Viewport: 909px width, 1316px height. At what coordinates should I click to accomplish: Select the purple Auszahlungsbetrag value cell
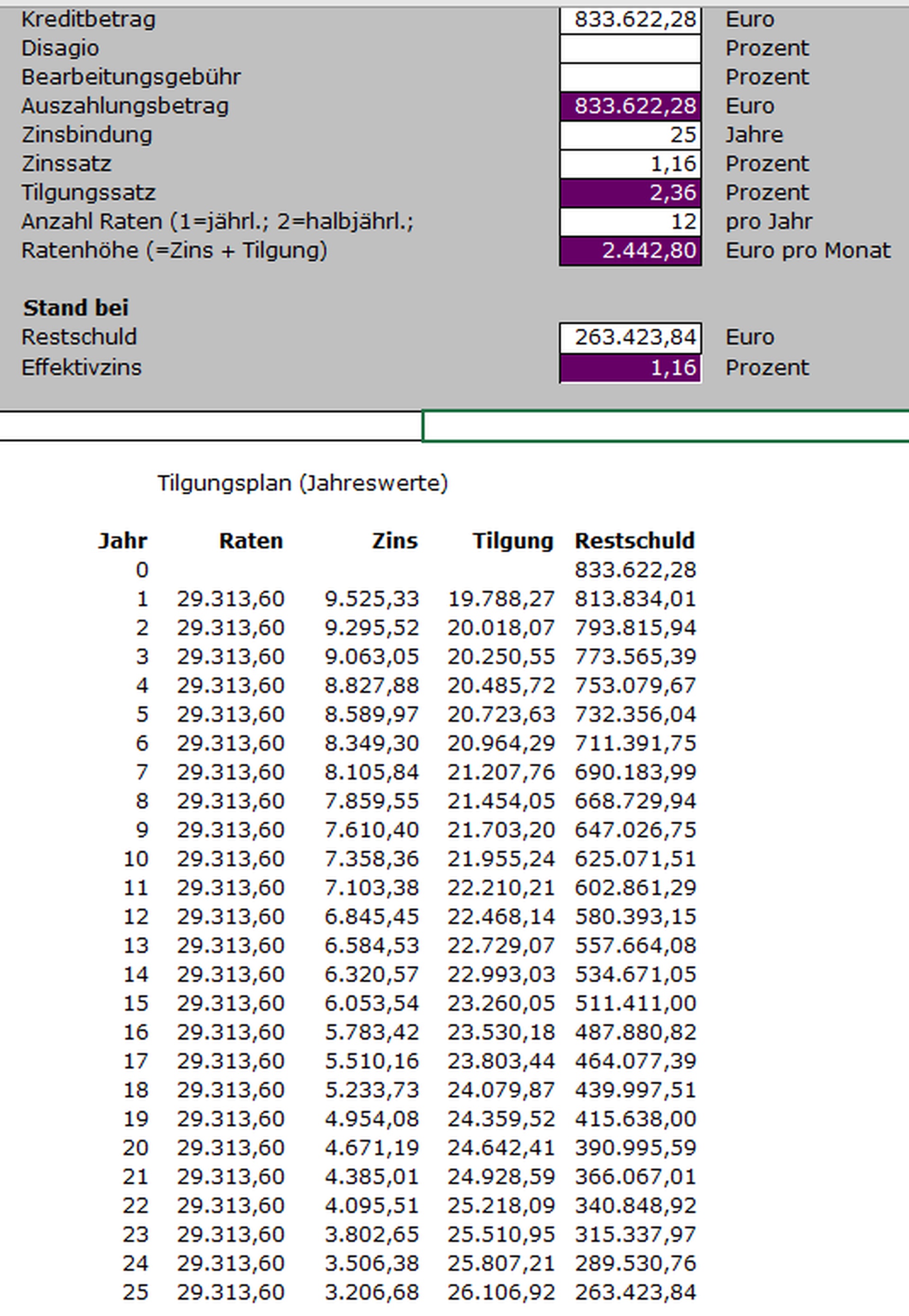point(630,106)
